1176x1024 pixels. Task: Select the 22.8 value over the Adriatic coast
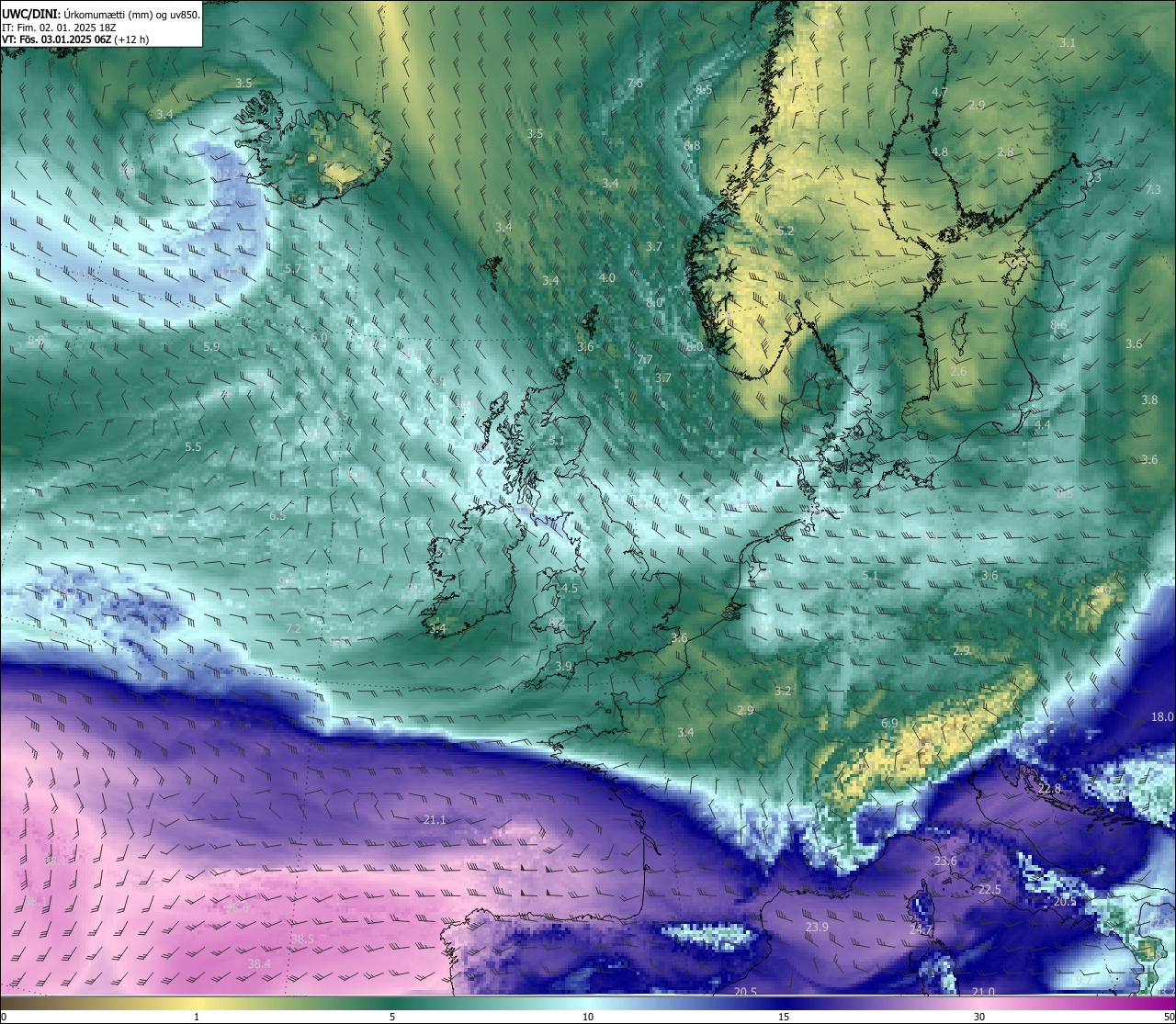(1049, 790)
